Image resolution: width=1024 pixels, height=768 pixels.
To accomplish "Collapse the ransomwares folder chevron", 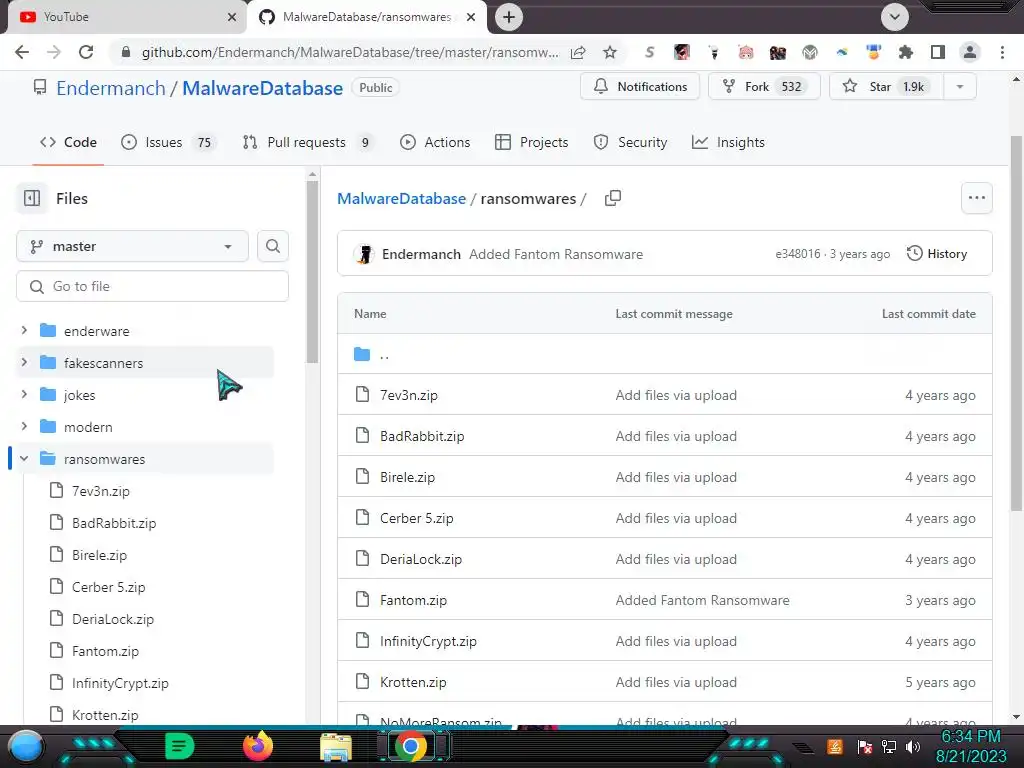I will click(x=24, y=458).
